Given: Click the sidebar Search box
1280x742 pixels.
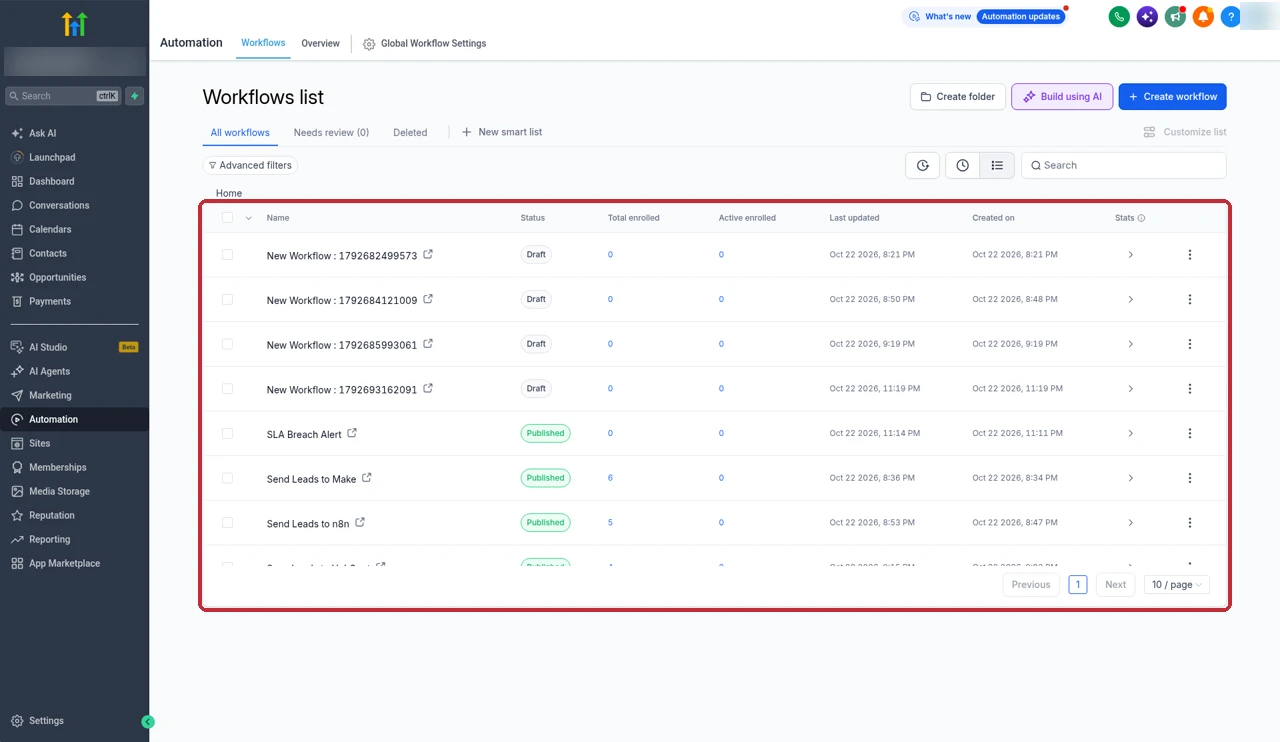Looking at the screenshot, I should [x=64, y=96].
